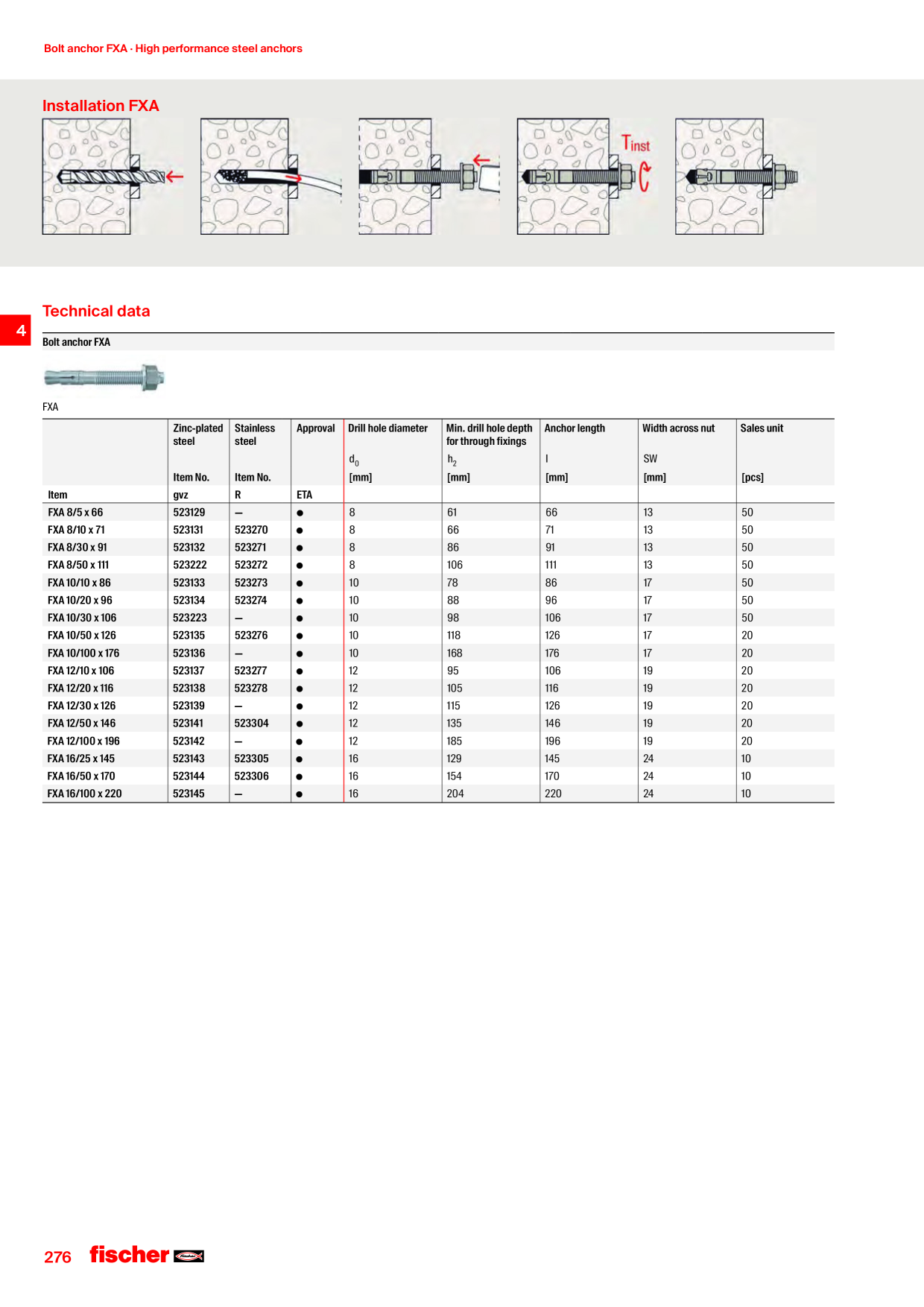924x1307 pixels.
Task: Click drill hole depth value 168
Action: pos(455,653)
